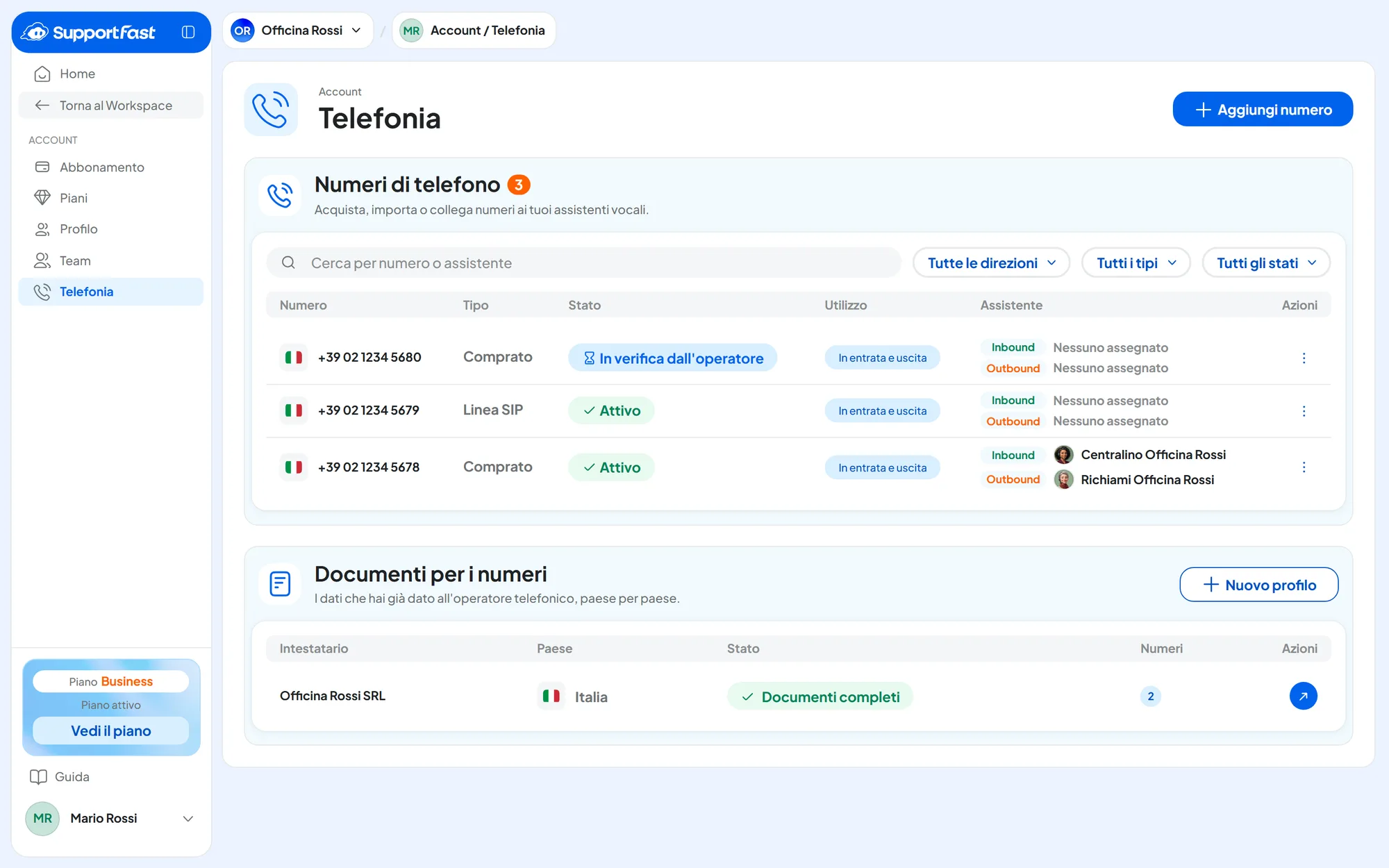Click the orange 3 count badge
This screenshot has width=1389, height=868.
tap(518, 185)
